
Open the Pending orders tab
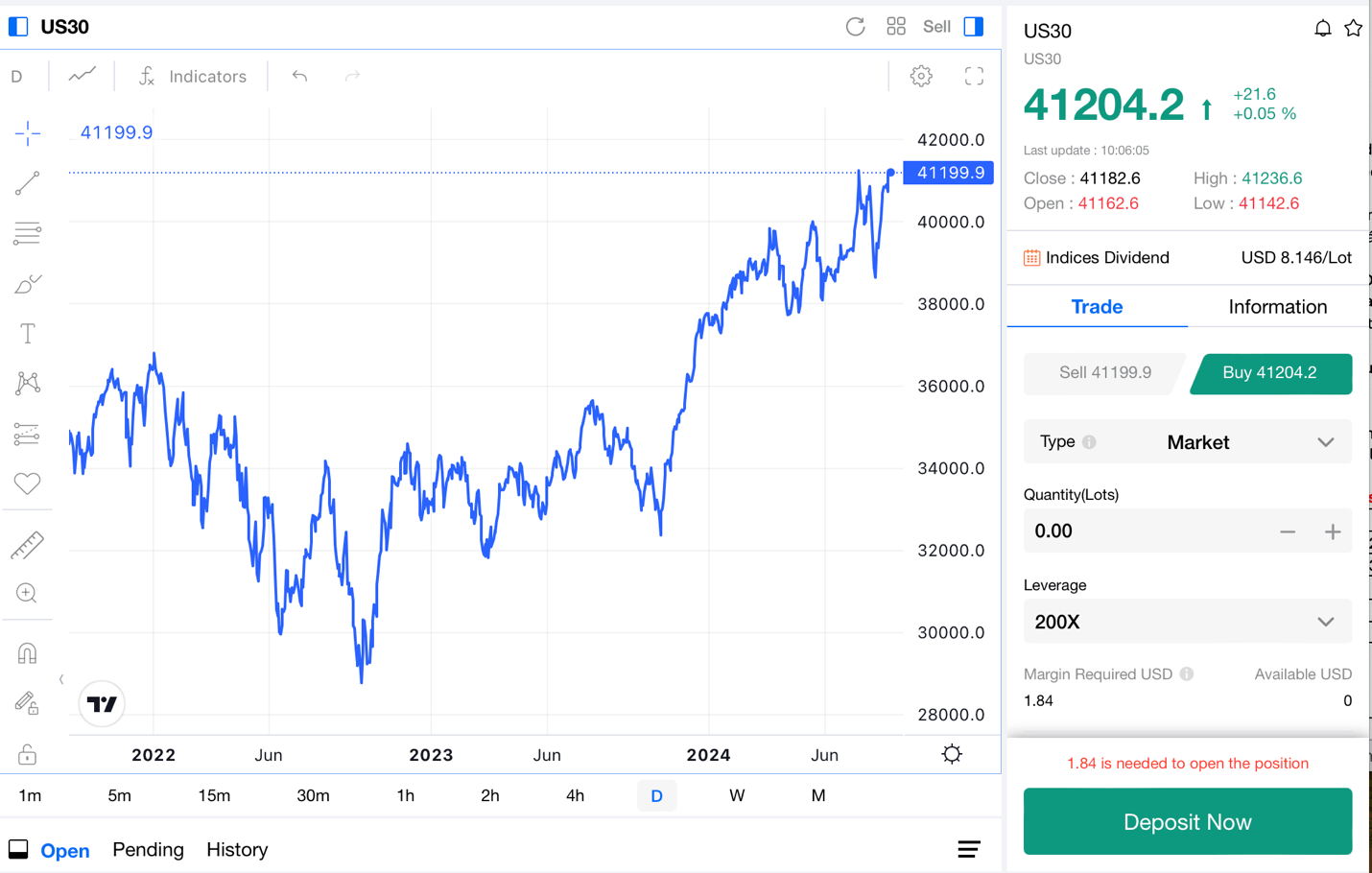click(x=148, y=850)
